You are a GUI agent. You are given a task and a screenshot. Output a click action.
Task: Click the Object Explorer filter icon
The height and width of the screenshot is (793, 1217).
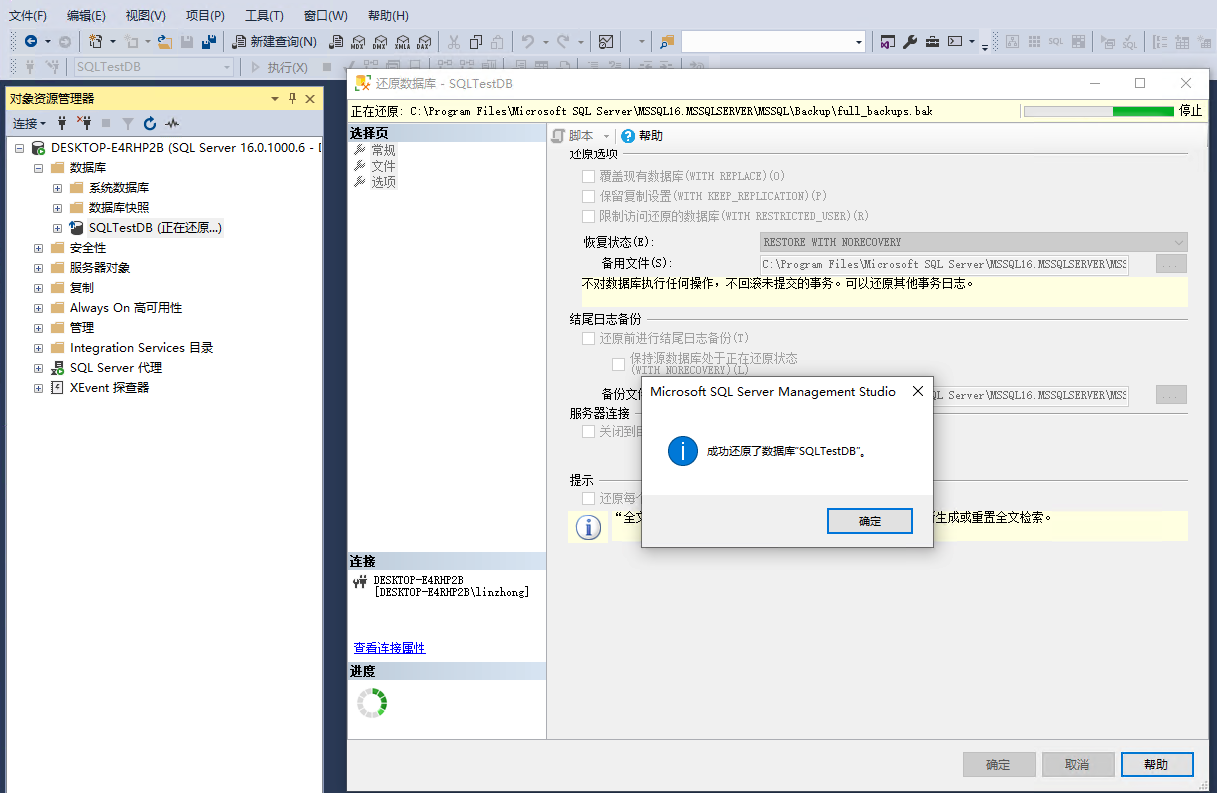(128, 123)
